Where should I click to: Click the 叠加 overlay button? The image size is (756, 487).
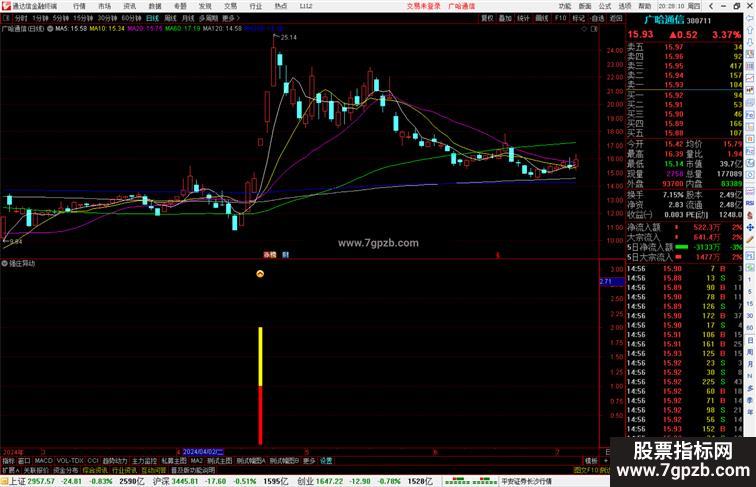click(505, 18)
